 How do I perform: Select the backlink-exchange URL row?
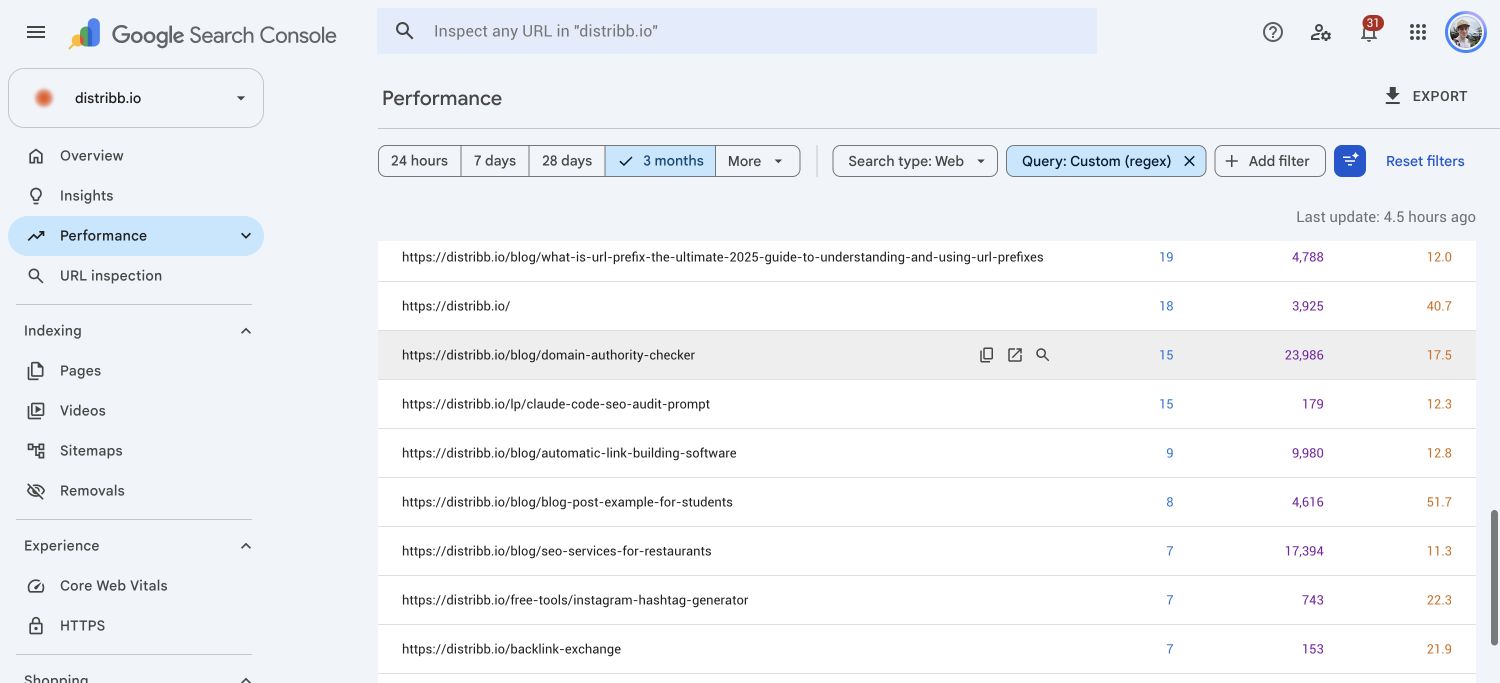click(927, 649)
